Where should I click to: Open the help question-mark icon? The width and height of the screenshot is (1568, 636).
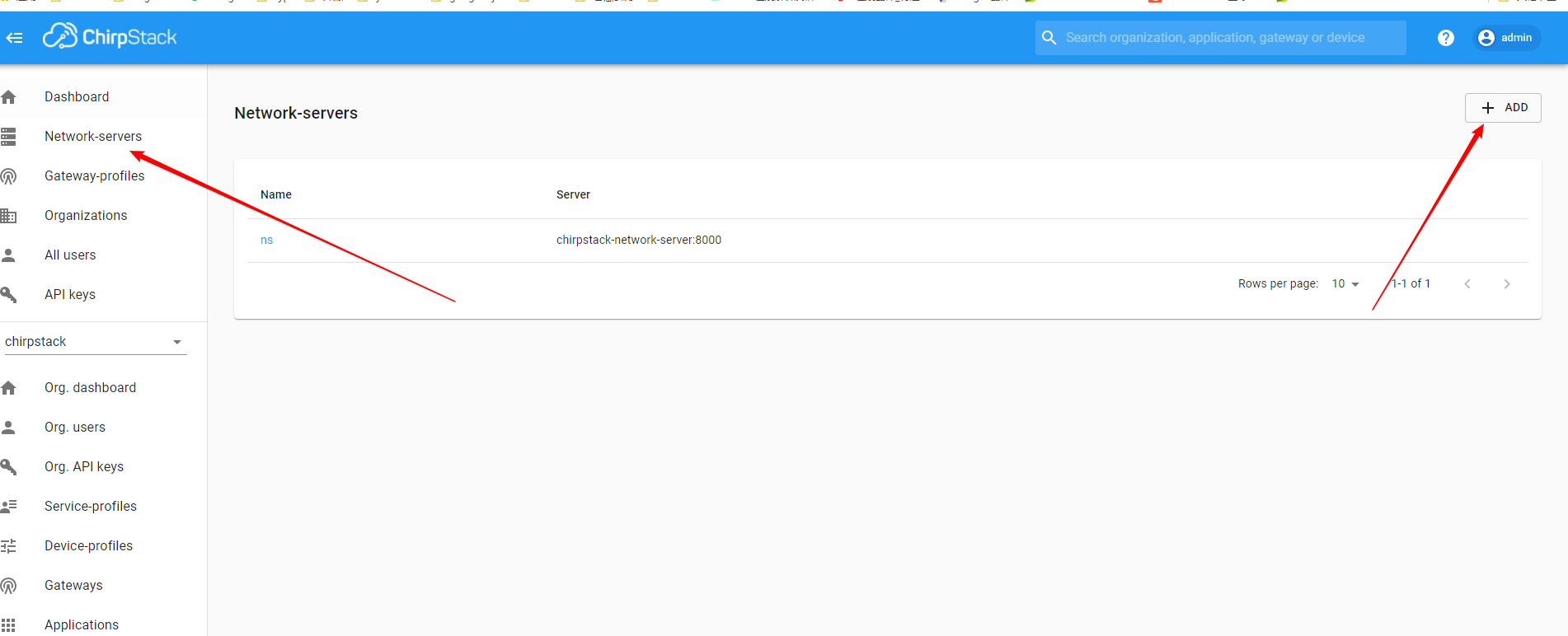coord(1445,38)
